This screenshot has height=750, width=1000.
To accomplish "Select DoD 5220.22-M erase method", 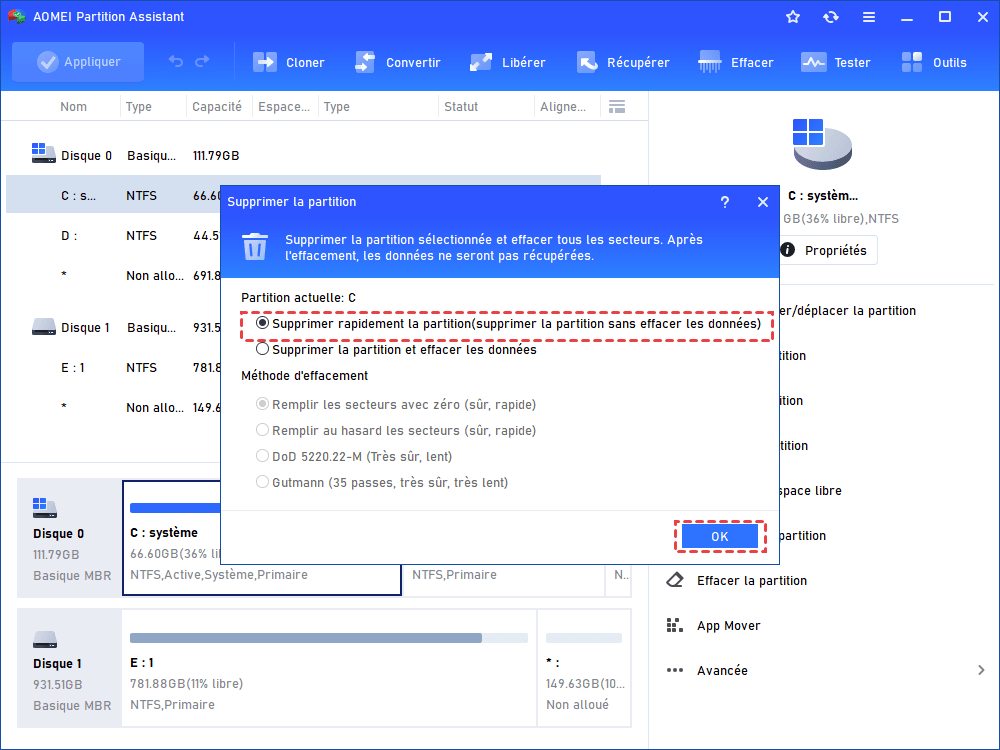I will [x=354, y=457].
